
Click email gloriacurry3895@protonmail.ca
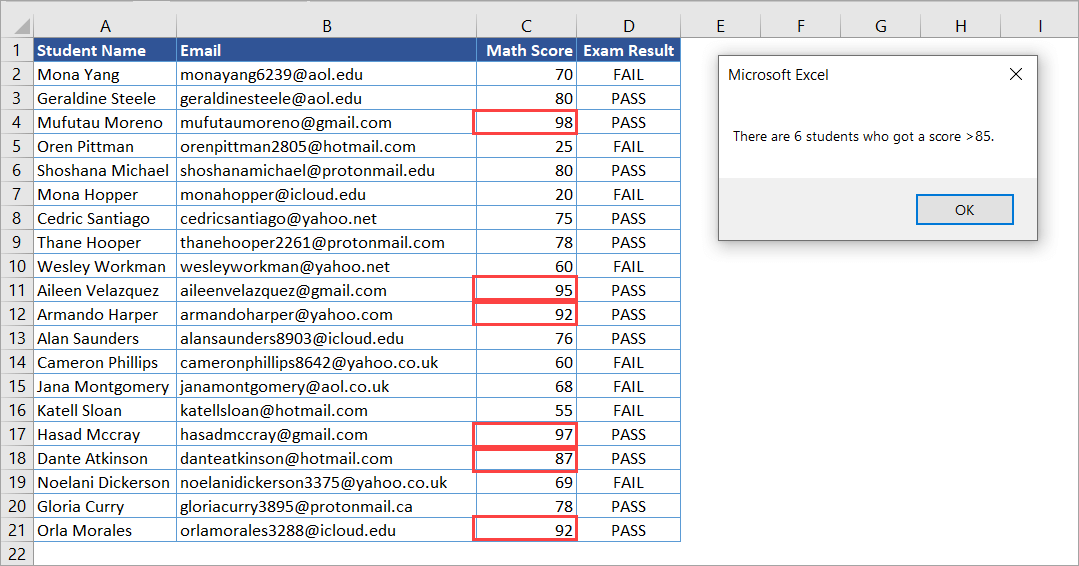pyautogui.click(x=326, y=507)
